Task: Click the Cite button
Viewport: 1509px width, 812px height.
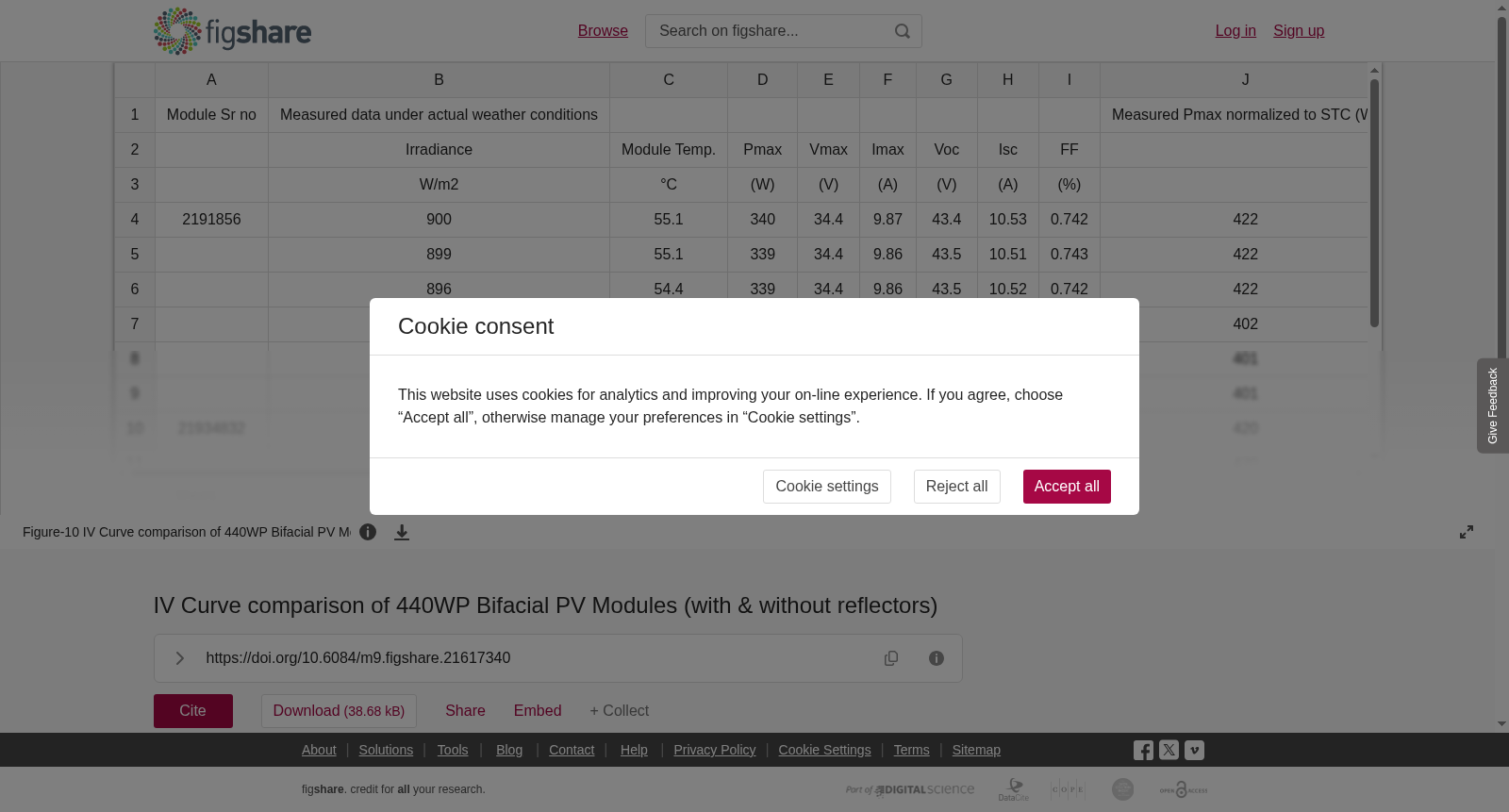Action: point(193,711)
